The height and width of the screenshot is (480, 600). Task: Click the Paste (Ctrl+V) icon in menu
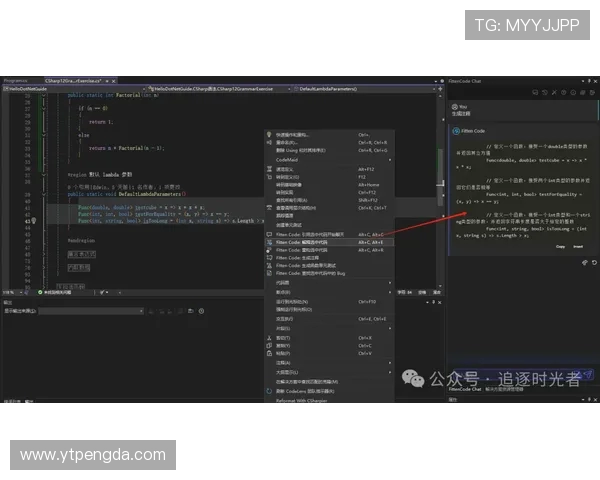(269, 353)
